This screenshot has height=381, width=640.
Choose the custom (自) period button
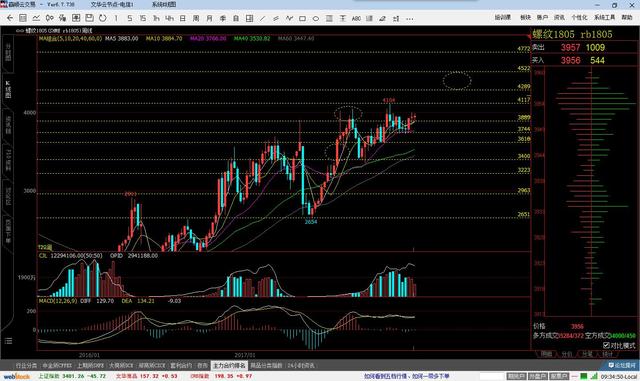pos(236,18)
